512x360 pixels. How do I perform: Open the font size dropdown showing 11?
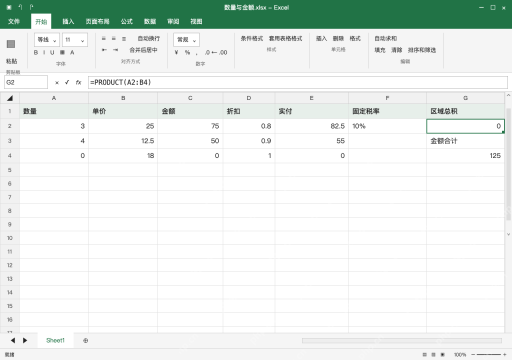pyautogui.click(x=75, y=40)
